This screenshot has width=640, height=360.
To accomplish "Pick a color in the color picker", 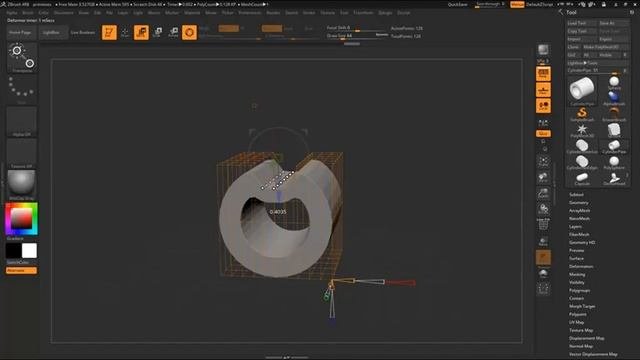I will (x=21, y=219).
